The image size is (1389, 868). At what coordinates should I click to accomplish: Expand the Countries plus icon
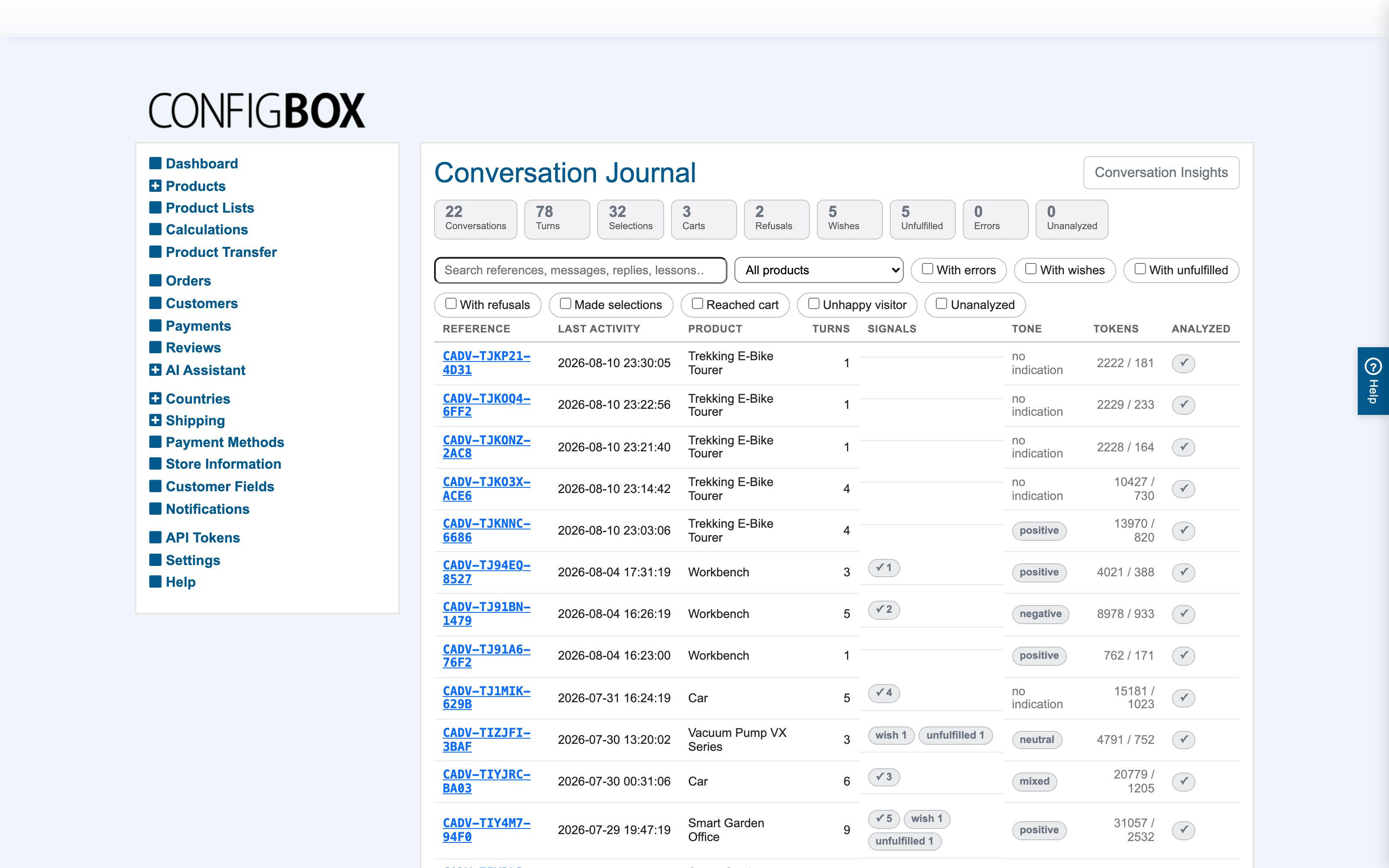155,398
